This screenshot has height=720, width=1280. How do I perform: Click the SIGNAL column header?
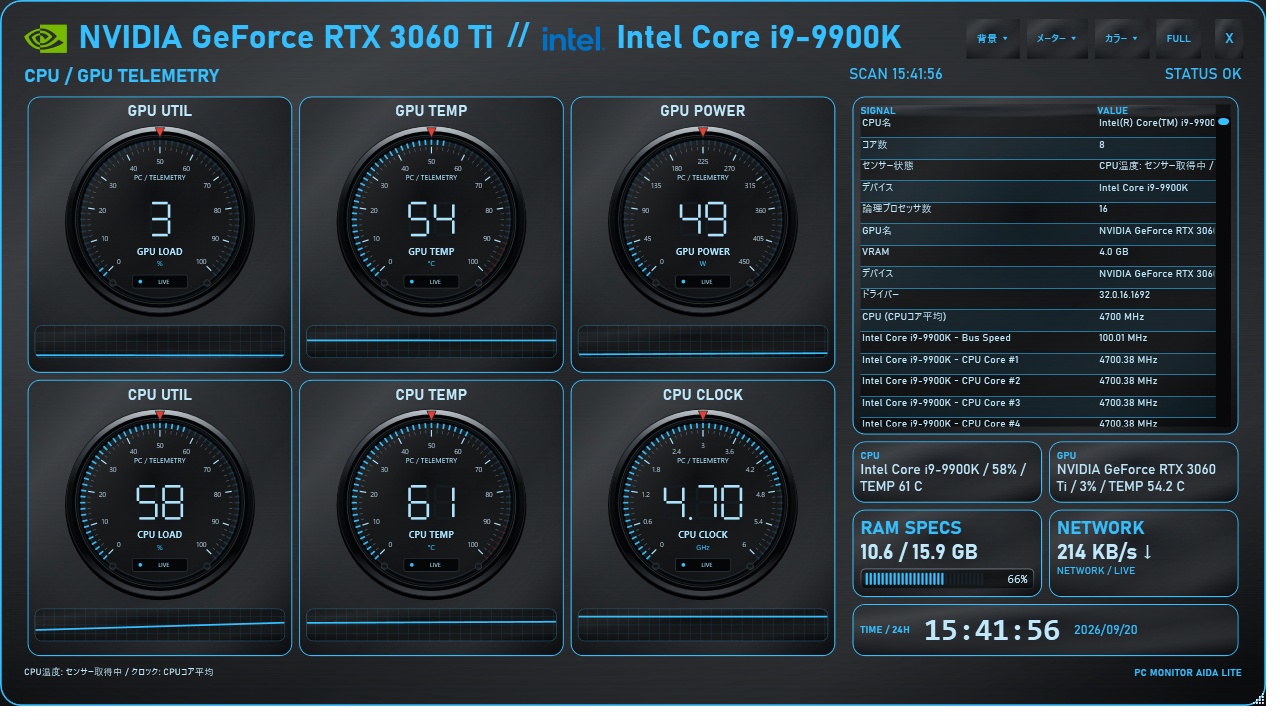tap(878, 110)
